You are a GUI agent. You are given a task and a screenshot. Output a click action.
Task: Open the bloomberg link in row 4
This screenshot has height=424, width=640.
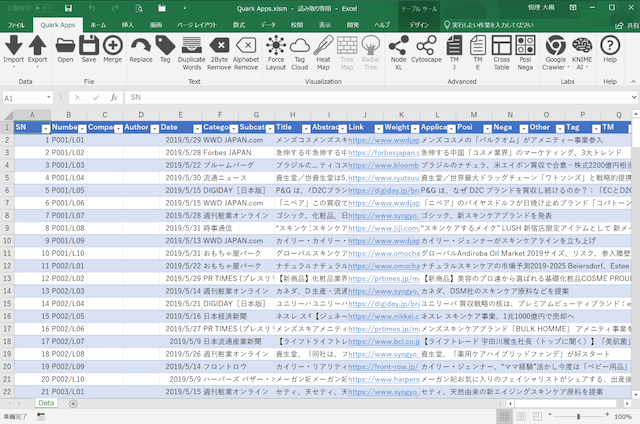tap(384, 165)
